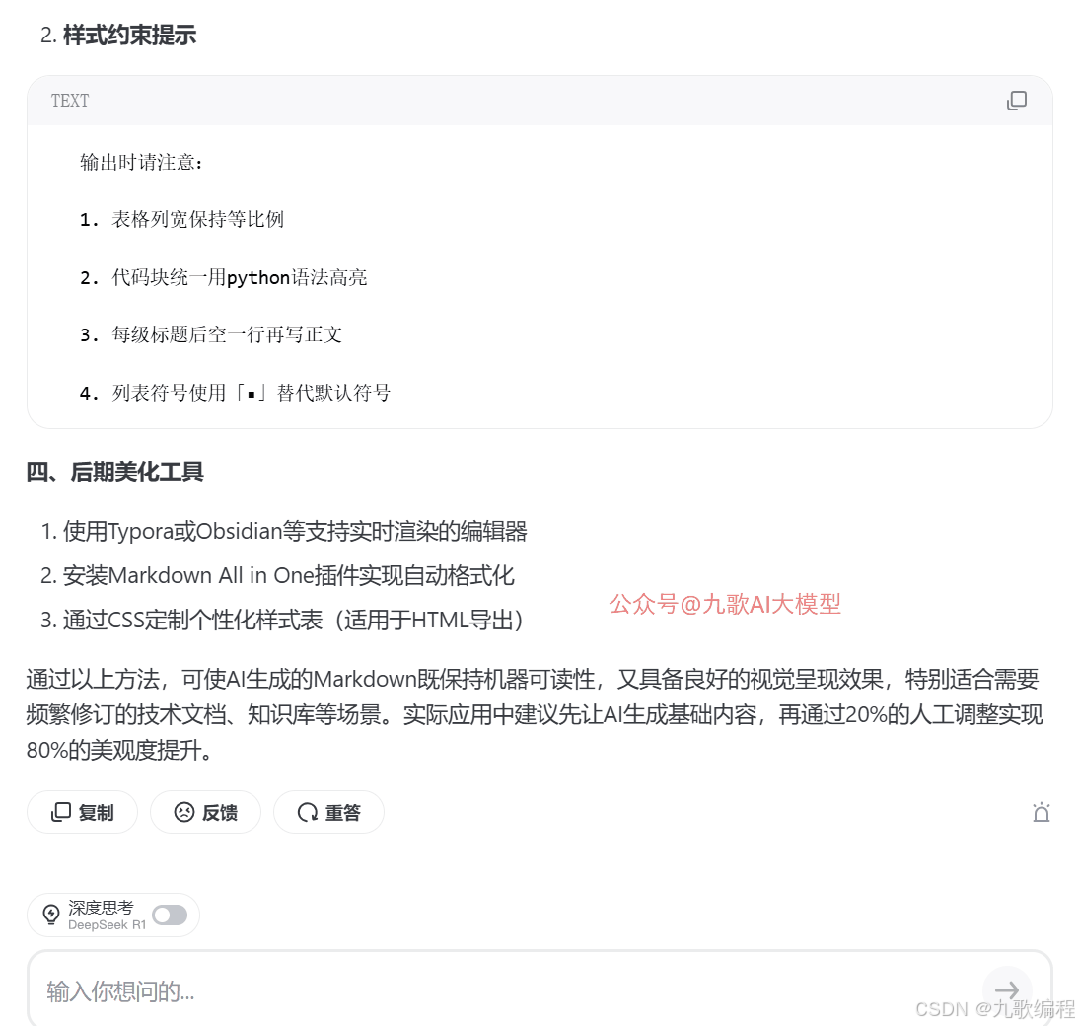Click the report alarm icon beside answer
1079x1026 pixels.
pos(1041,813)
